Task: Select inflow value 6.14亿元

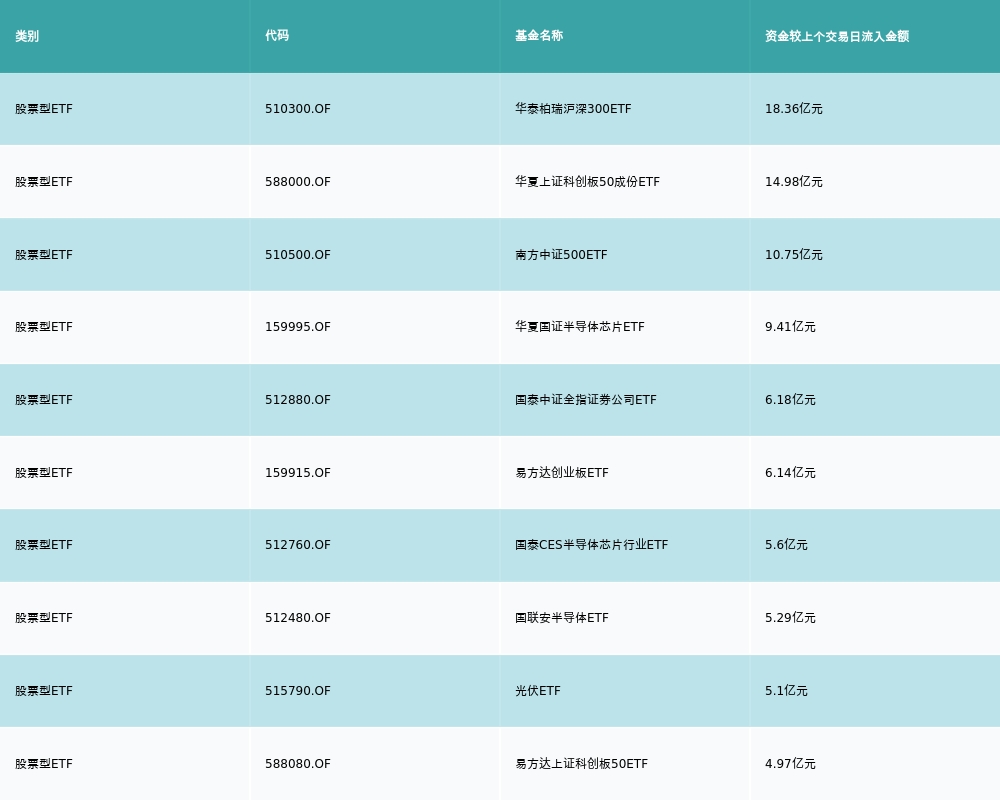Action: pyautogui.click(x=790, y=473)
